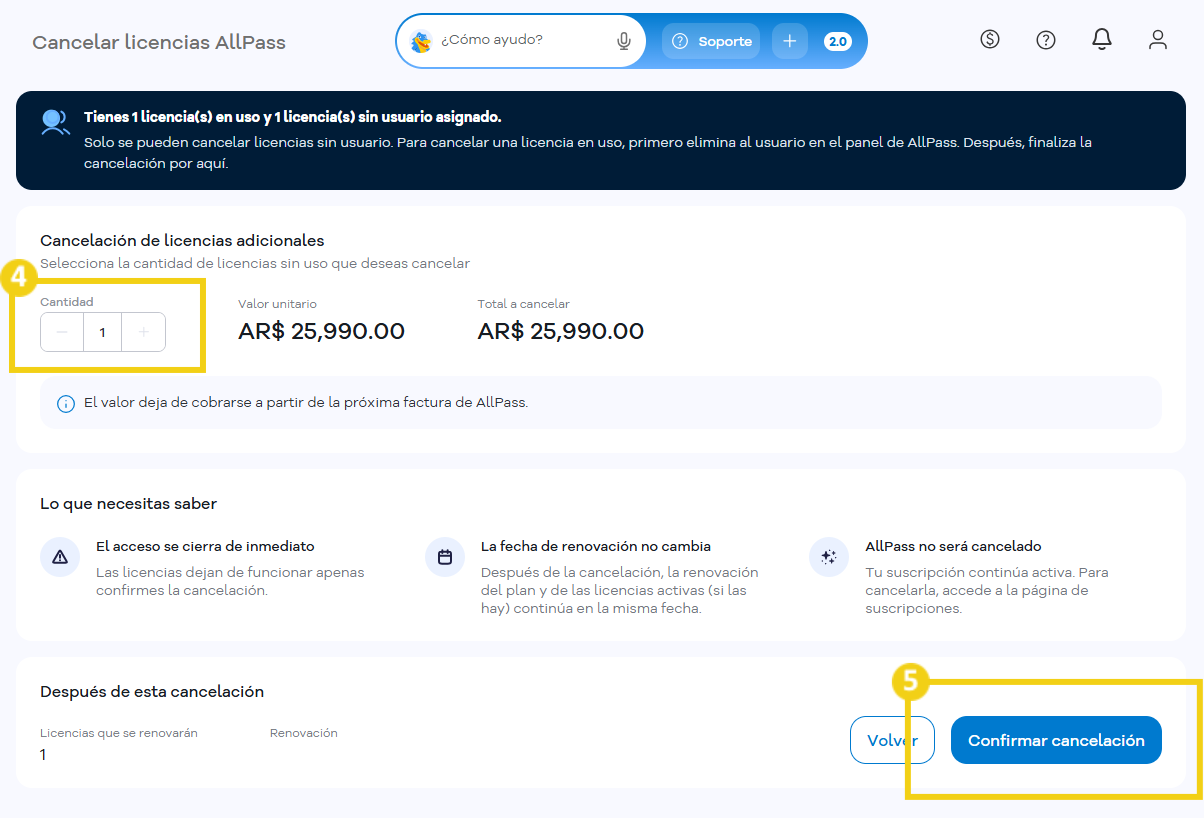Screen dimensions: 1204x818
Task: Open the user profile icon
Action: click(1158, 40)
